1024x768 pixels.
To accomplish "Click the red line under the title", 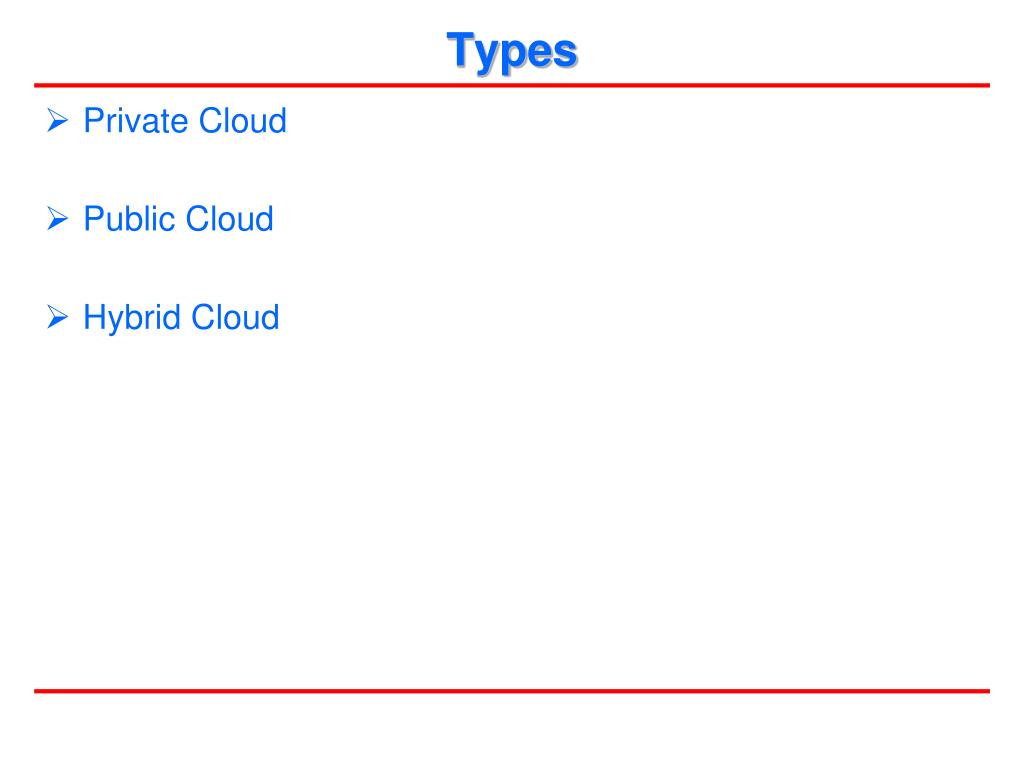I will pyautogui.click(x=512, y=85).
